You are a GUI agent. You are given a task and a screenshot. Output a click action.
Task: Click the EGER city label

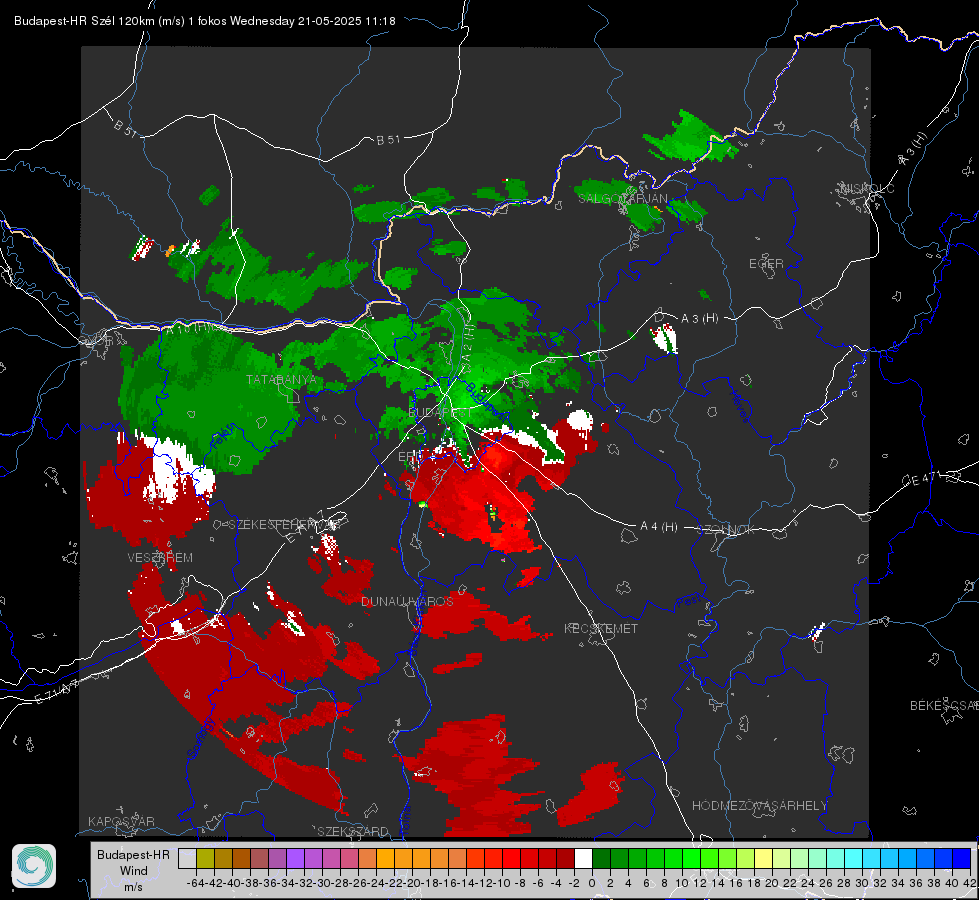coord(766,264)
